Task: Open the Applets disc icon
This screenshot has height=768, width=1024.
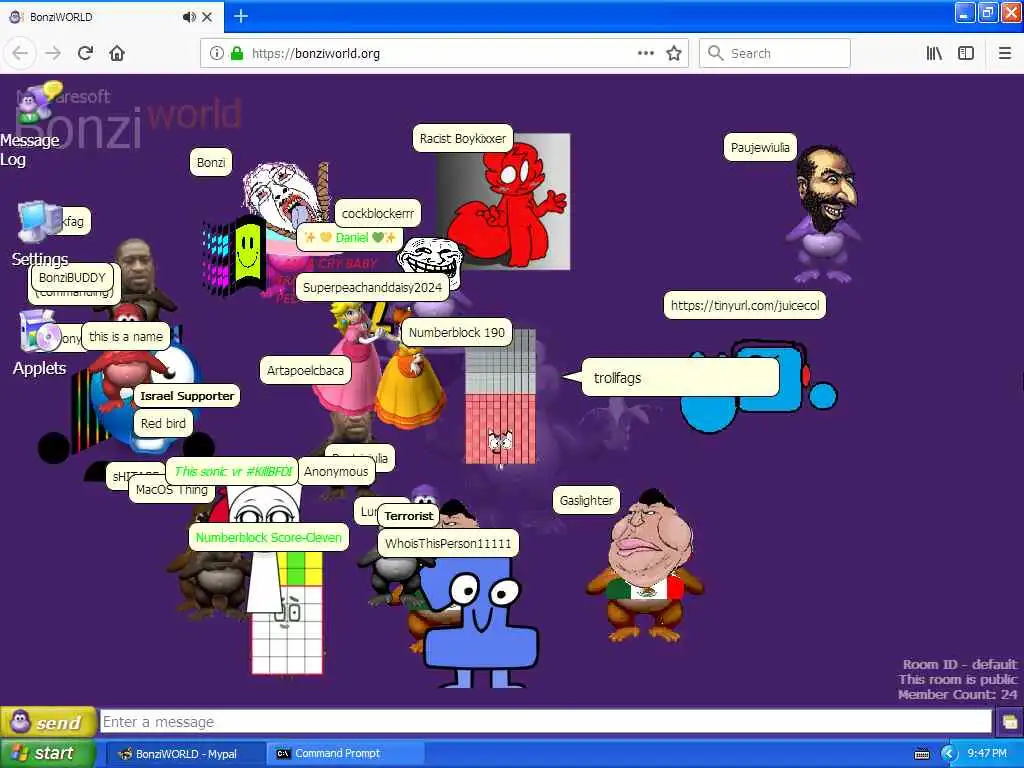Action: coord(39,331)
